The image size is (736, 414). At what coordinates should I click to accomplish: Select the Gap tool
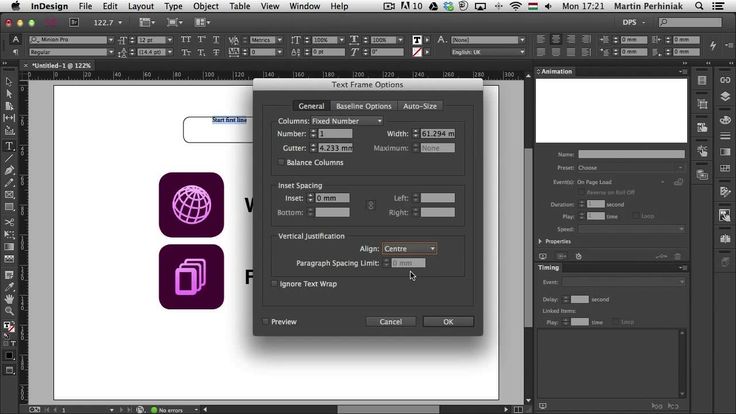pos(9,118)
